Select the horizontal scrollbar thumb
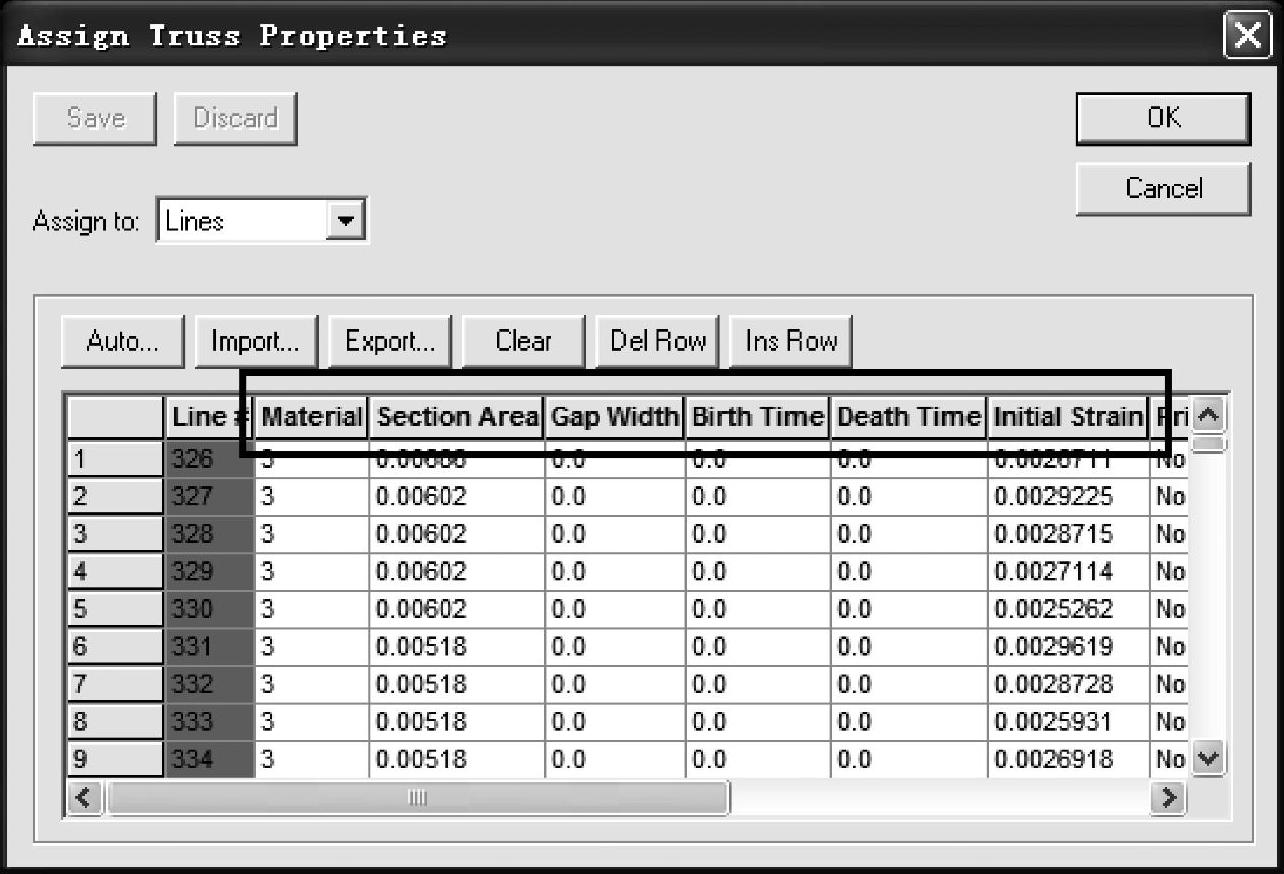Image resolution: width=1284 pixels, height=874 pixels. [418, 798]
